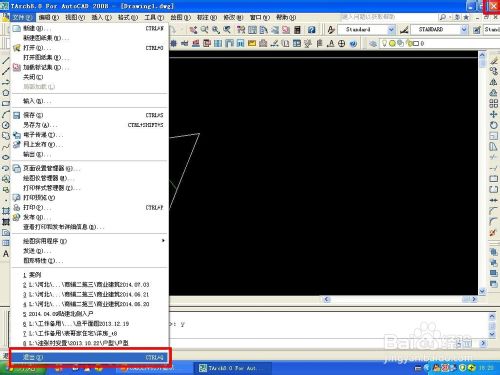Open the 插入 (Insert) menu
500x375 pixels.
pyautogui.click(x=101, y=17)
